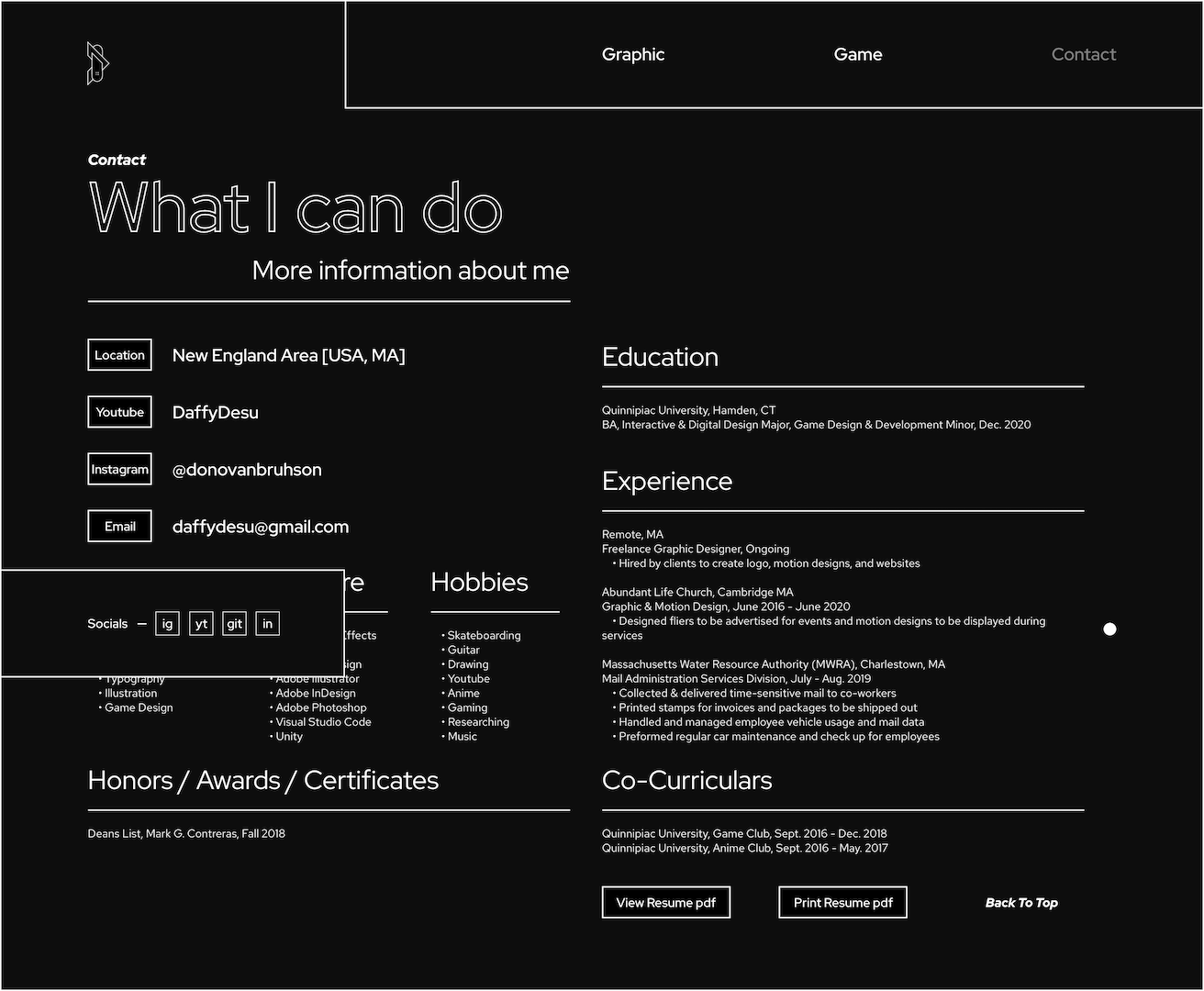The height and width of the screenshot is (991, 1204).
Task: Click the Massachusetts Water Resource Authority line
Action: coord(773,664)
